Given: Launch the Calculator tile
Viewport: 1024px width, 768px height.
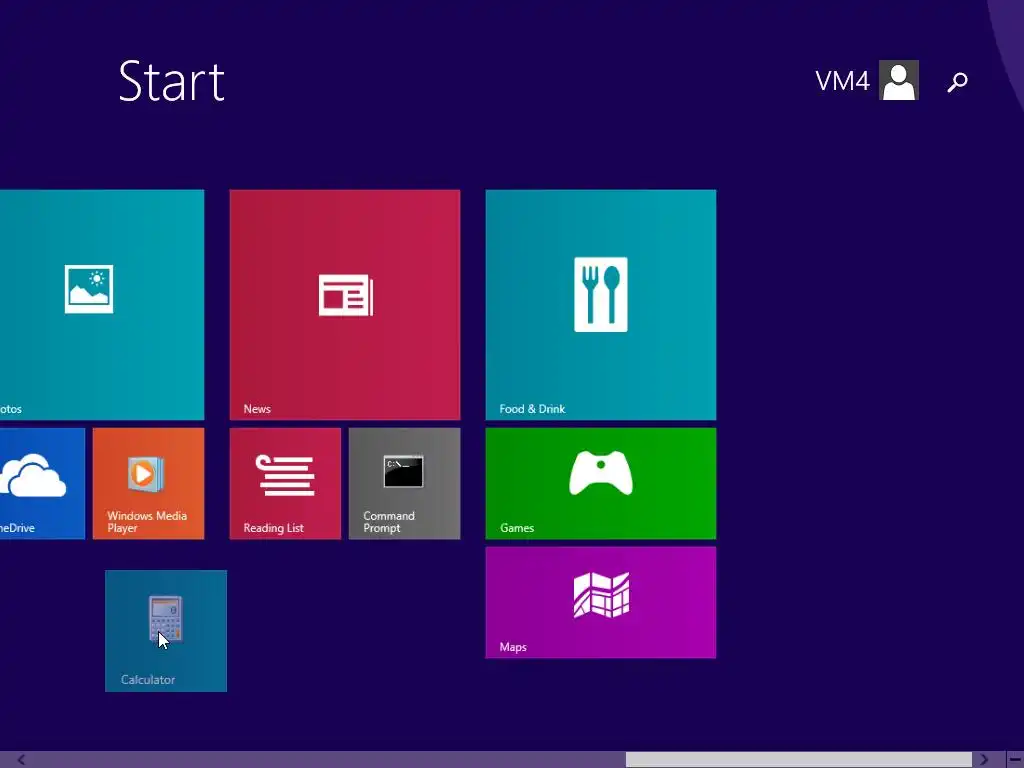Looking at the screenshot, I should pyautogui.click(x=166, y=631).
